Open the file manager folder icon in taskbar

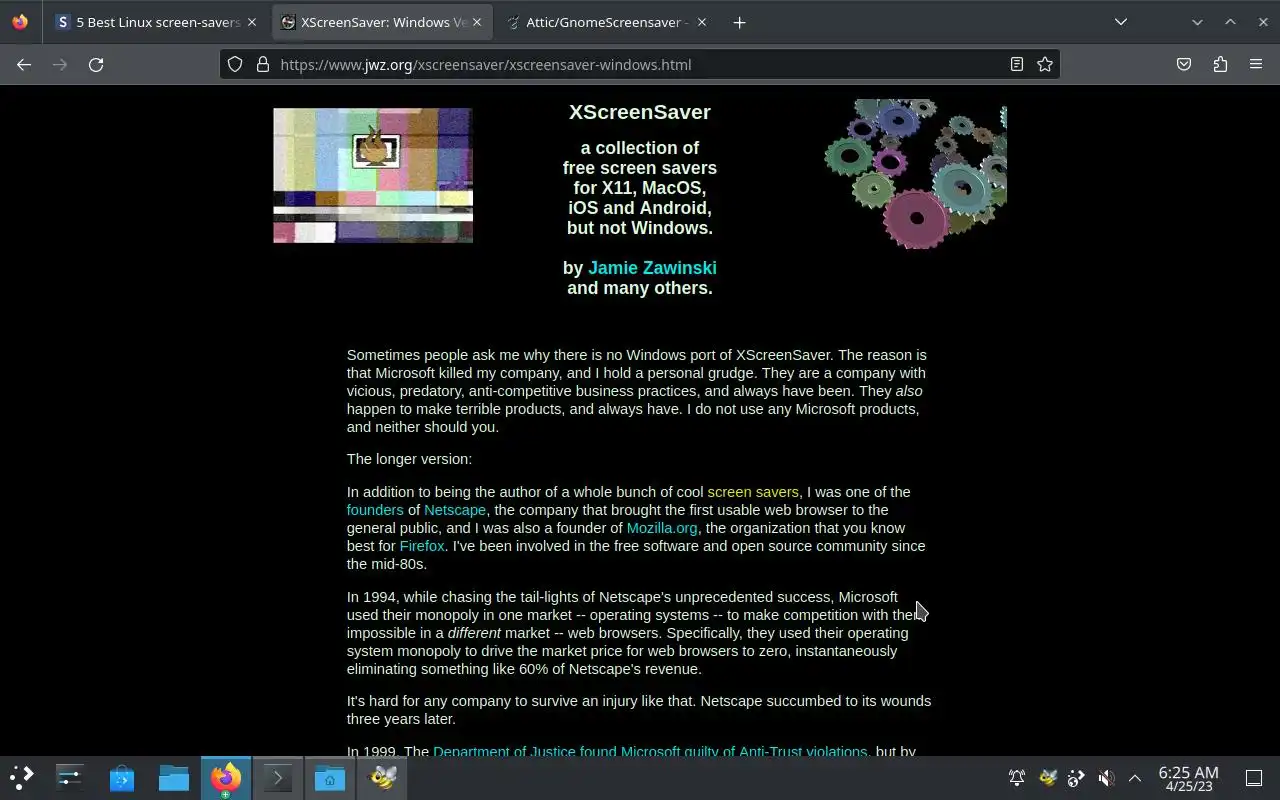[174, 777]
